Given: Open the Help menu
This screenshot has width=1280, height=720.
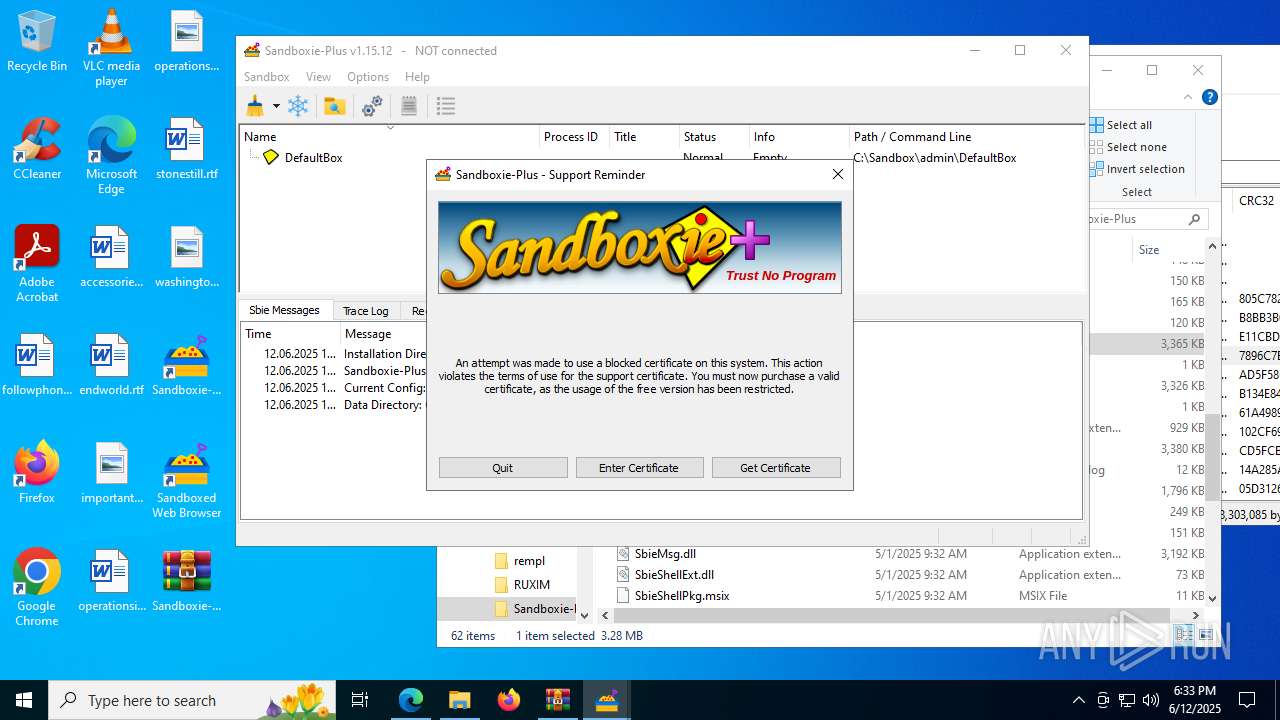Looking at the screenshot, I should click(417, 77).
